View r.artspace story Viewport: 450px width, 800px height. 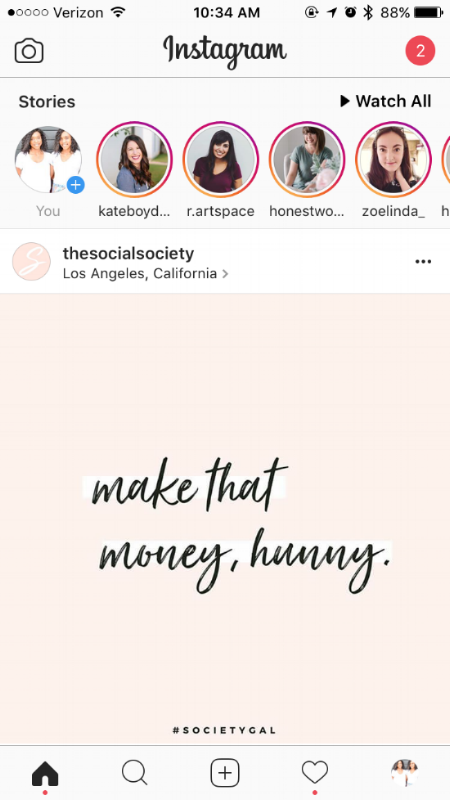coord(221,159)
